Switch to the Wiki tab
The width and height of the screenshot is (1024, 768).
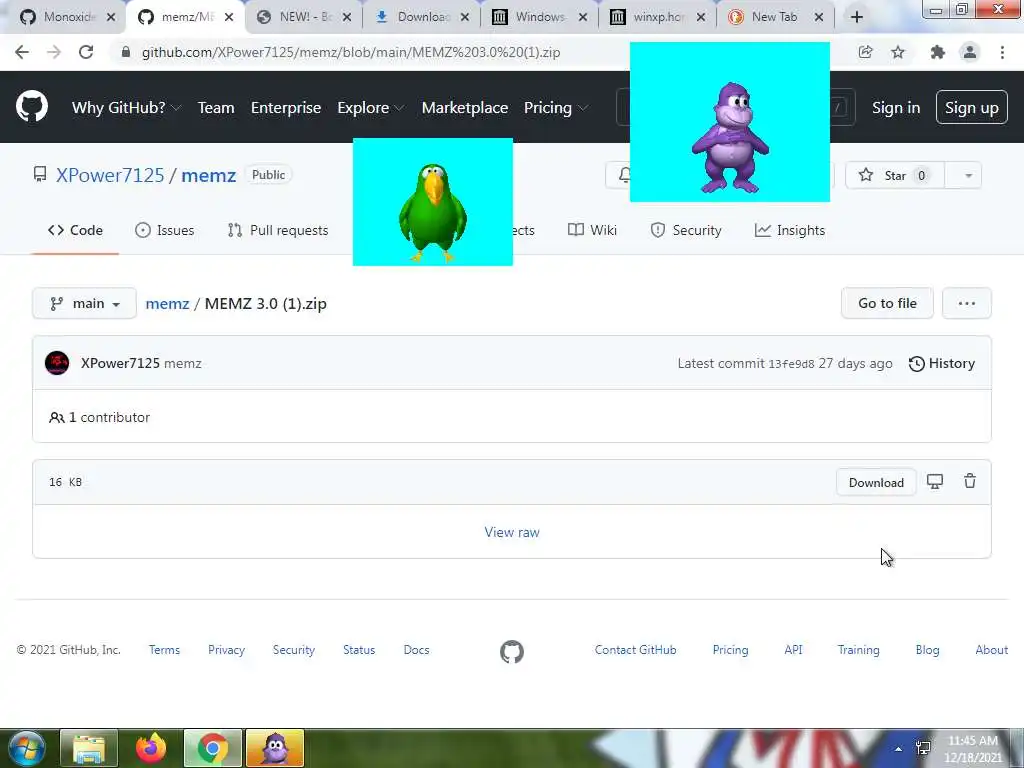coord(592,230)
